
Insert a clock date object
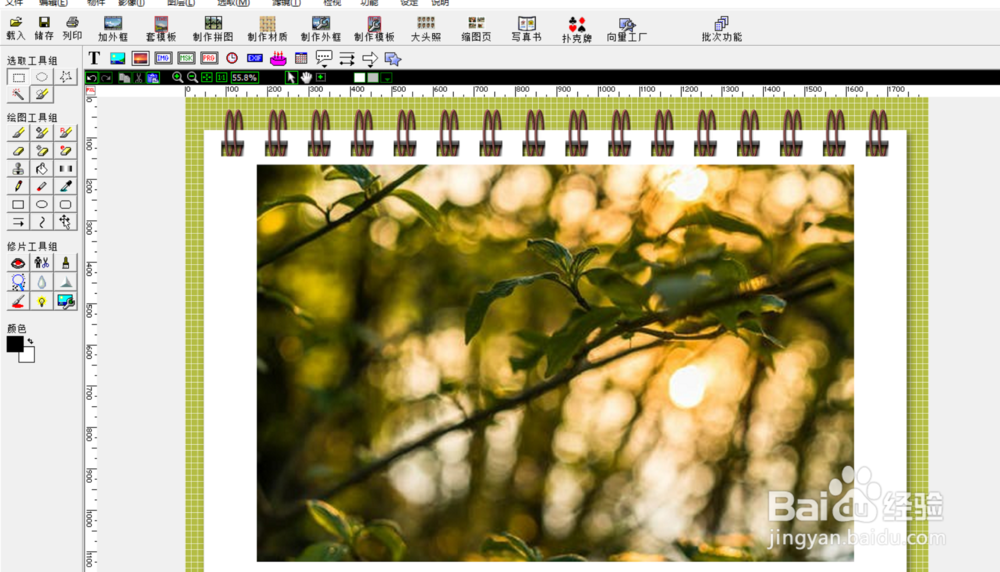tap(232, 59)
